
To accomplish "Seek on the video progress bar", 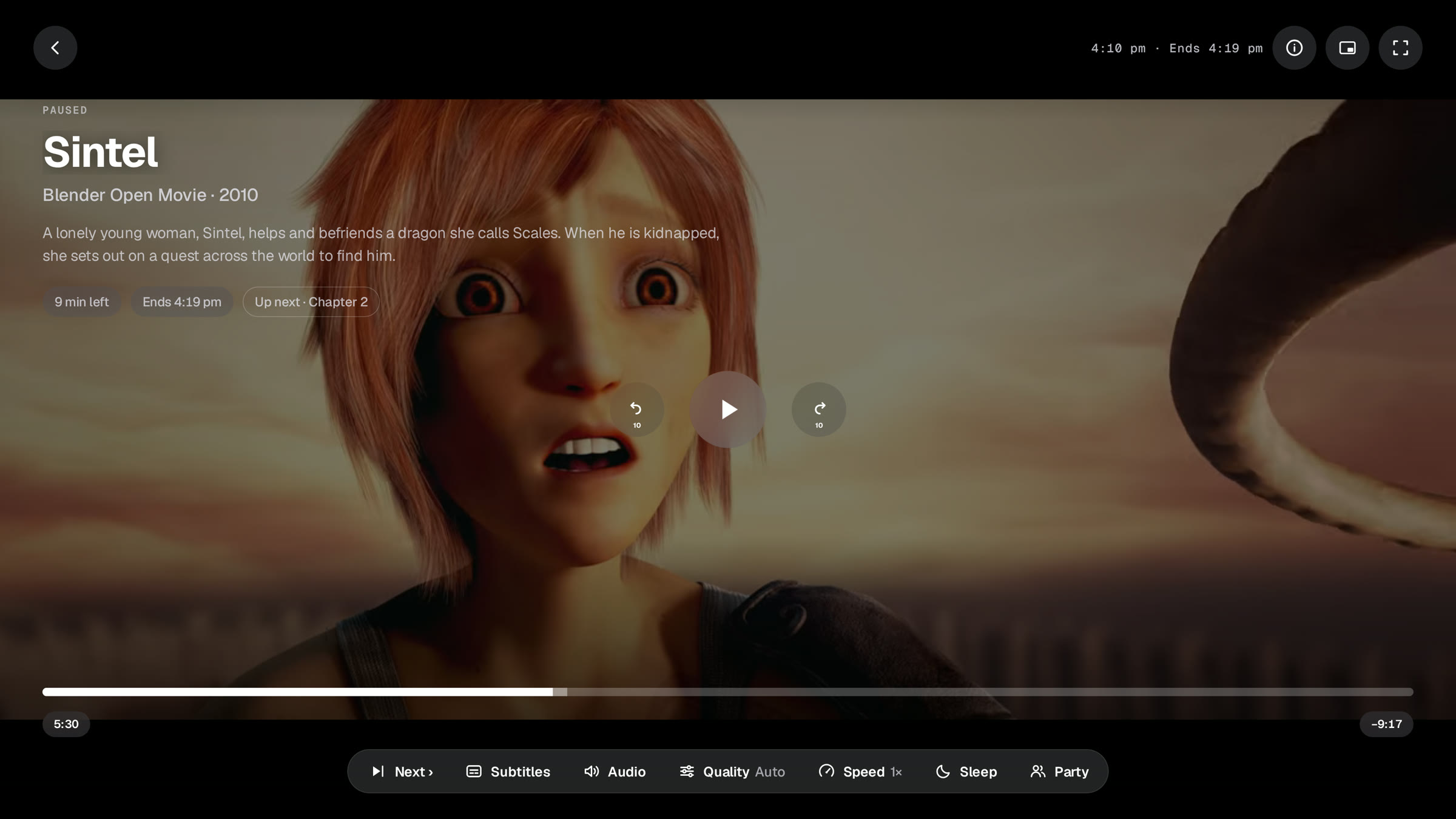I will point(728,692).
